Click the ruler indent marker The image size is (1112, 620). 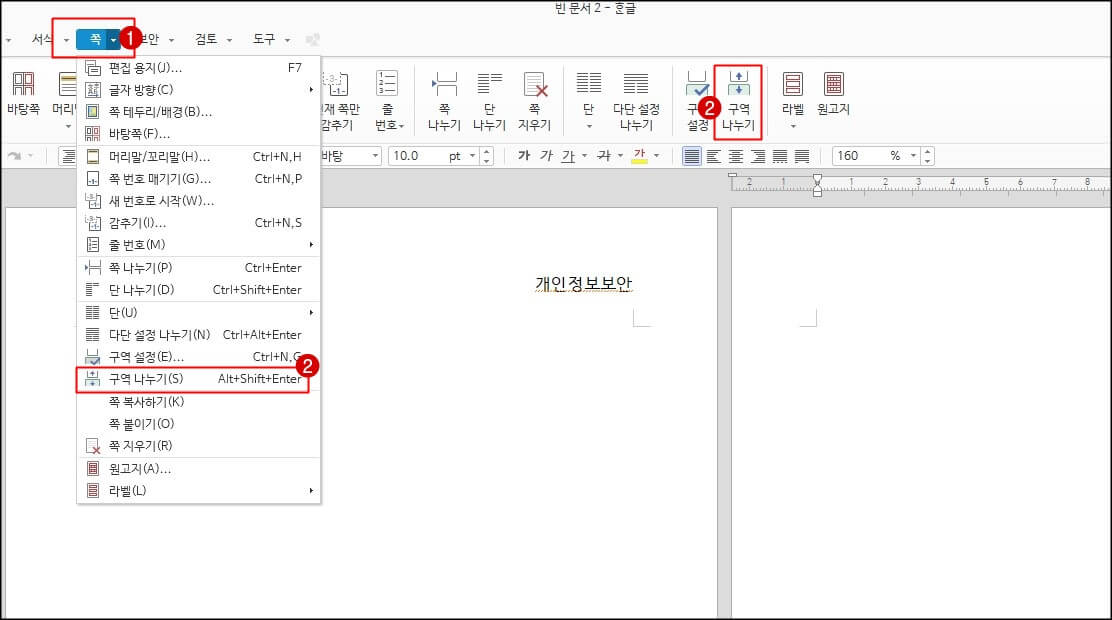[817, 186]
